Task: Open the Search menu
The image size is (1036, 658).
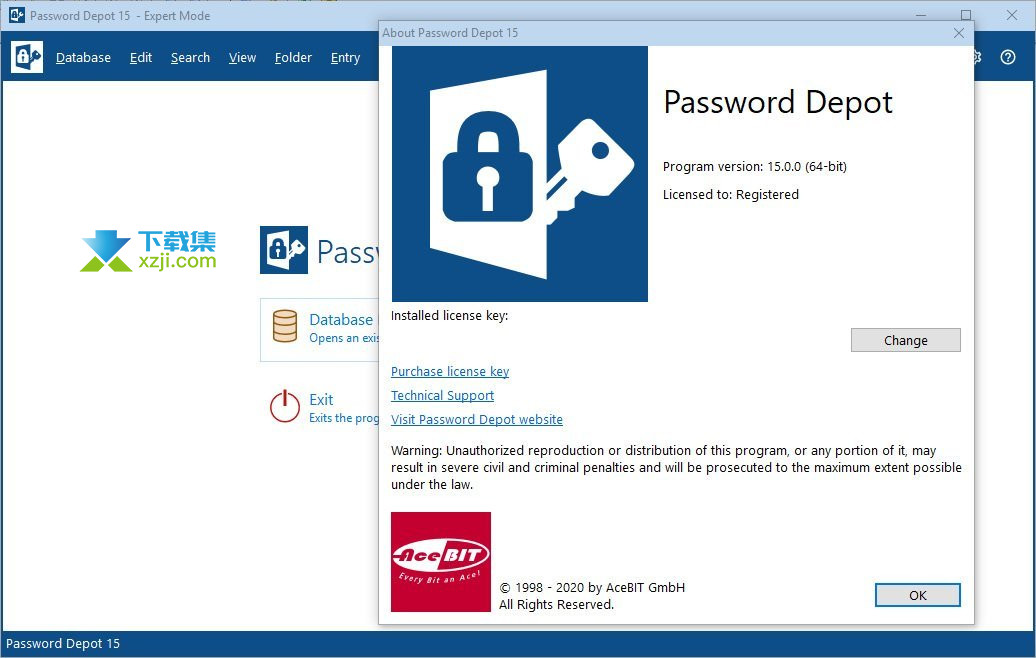Action: tap(190, 57)
